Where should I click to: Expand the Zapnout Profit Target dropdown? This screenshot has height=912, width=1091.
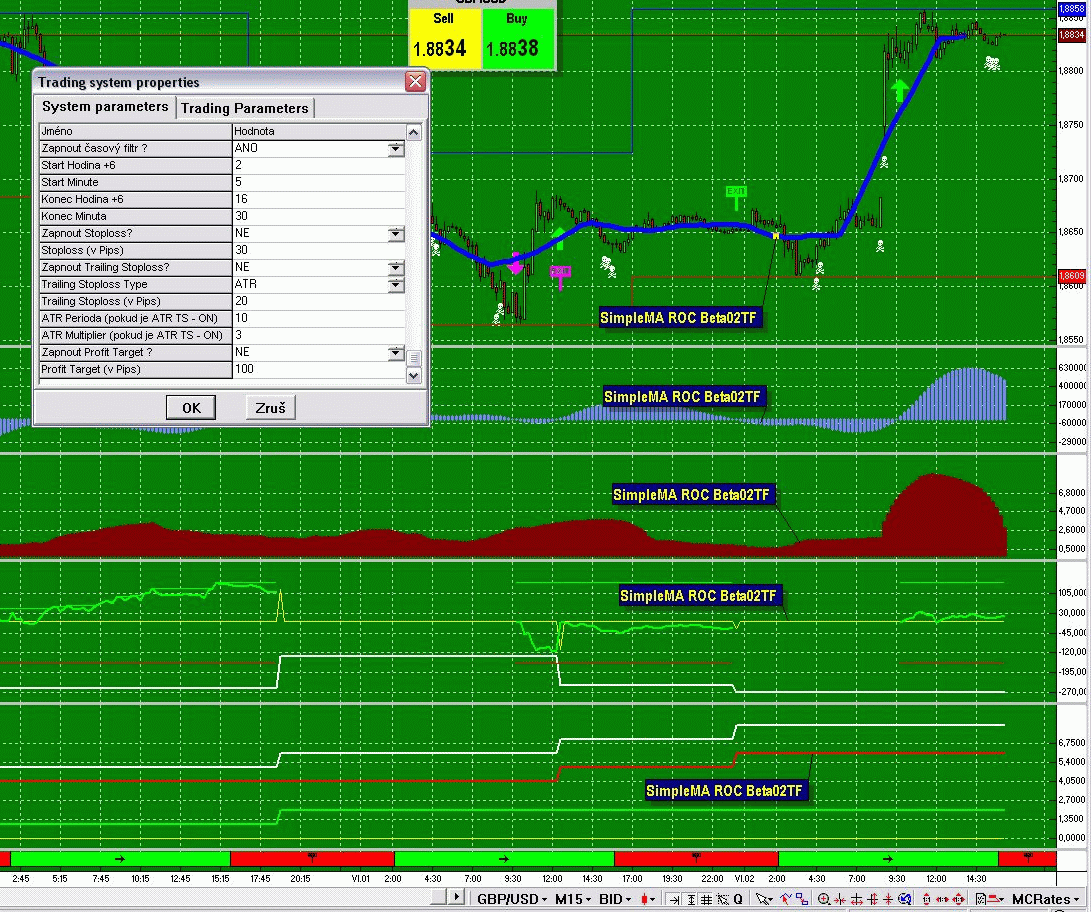(395, 352)
